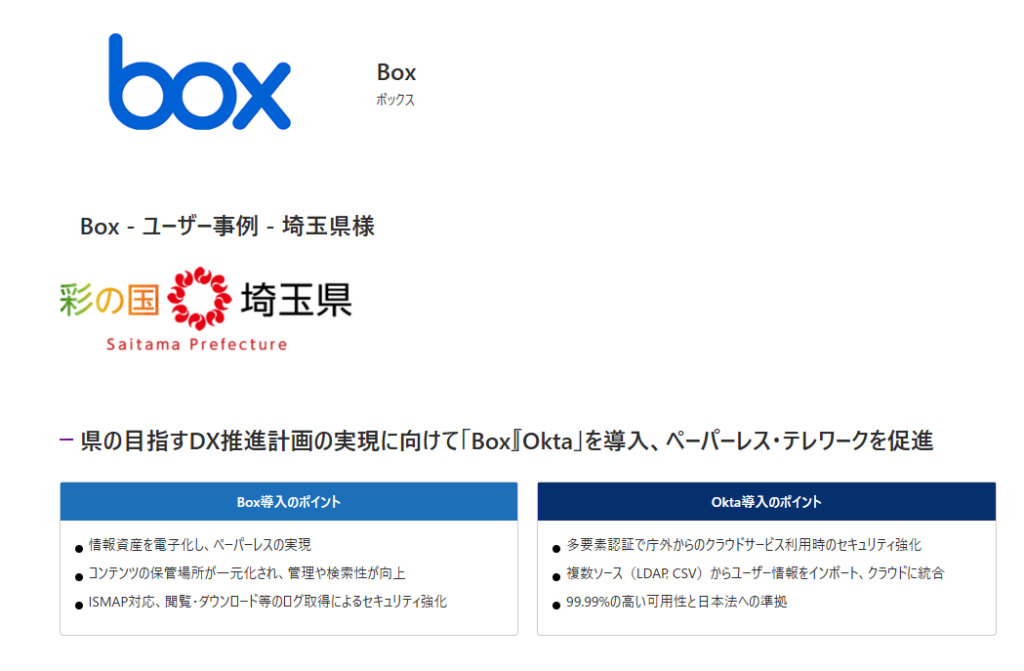Click the purple dash before DX heading

[66, 440]
